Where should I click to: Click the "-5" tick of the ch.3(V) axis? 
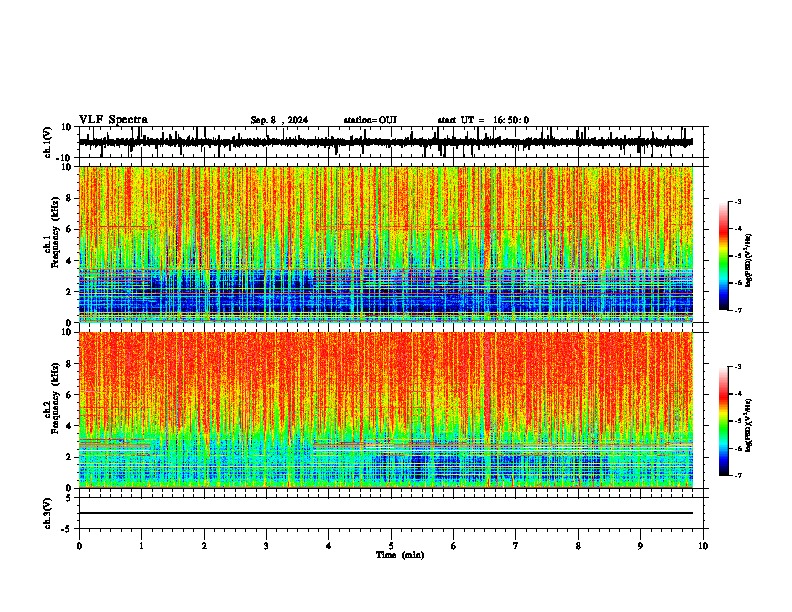[x=68, y=529]
